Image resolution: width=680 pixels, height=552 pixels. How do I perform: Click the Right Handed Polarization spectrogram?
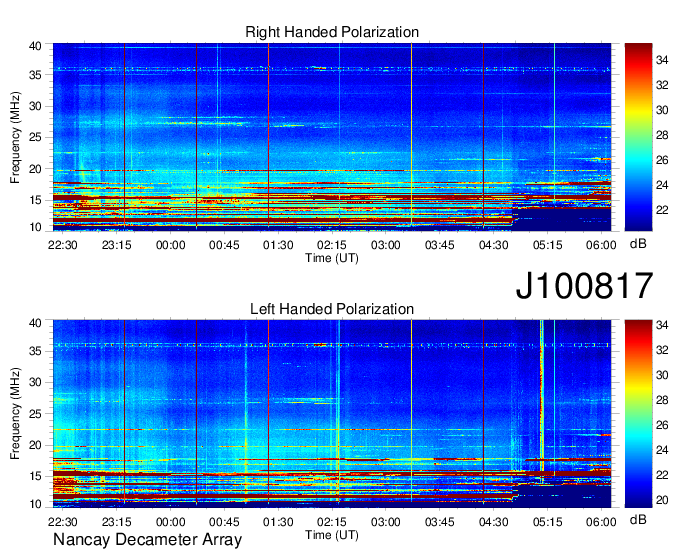coord(332,137)
